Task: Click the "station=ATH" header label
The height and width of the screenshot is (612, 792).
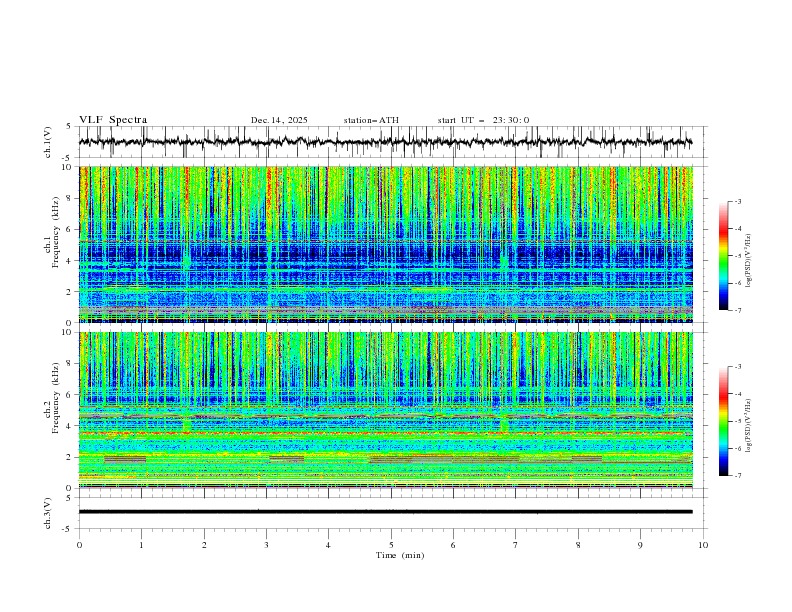Action: [371, 120]
